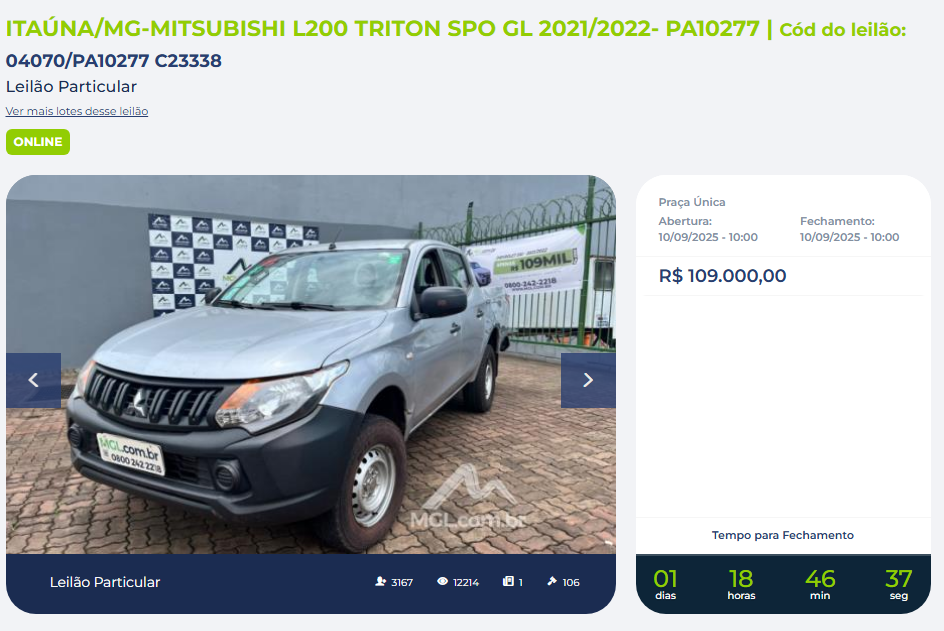944x631 pixels.
Task: Click the R$ 109.000,00 price value
Action: (722, 276)
